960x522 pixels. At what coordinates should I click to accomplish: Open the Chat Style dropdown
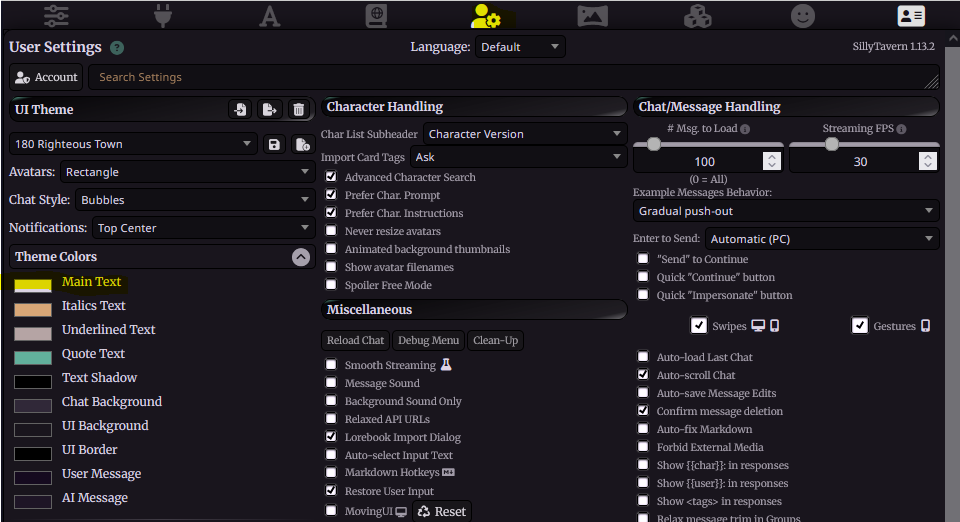[195, 200]
